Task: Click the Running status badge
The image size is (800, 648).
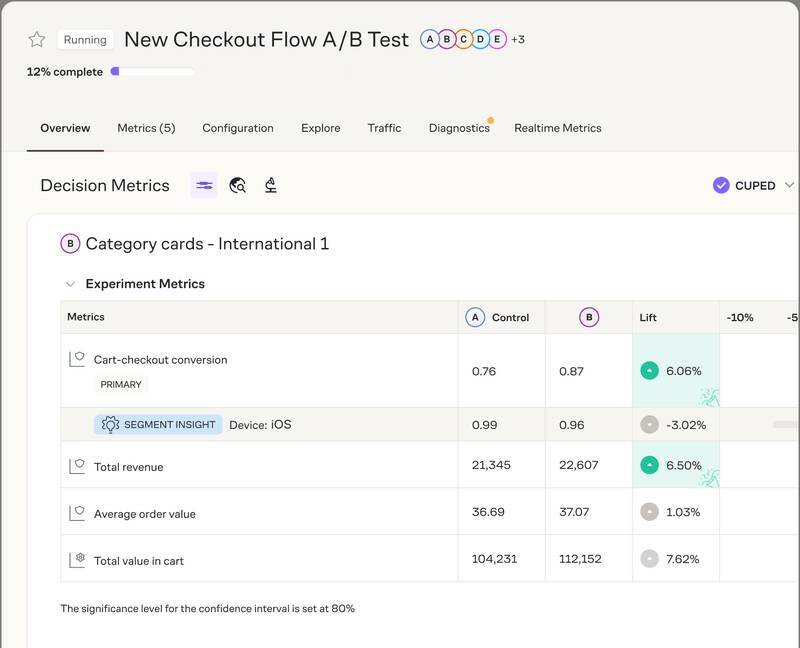Action: 85,40
